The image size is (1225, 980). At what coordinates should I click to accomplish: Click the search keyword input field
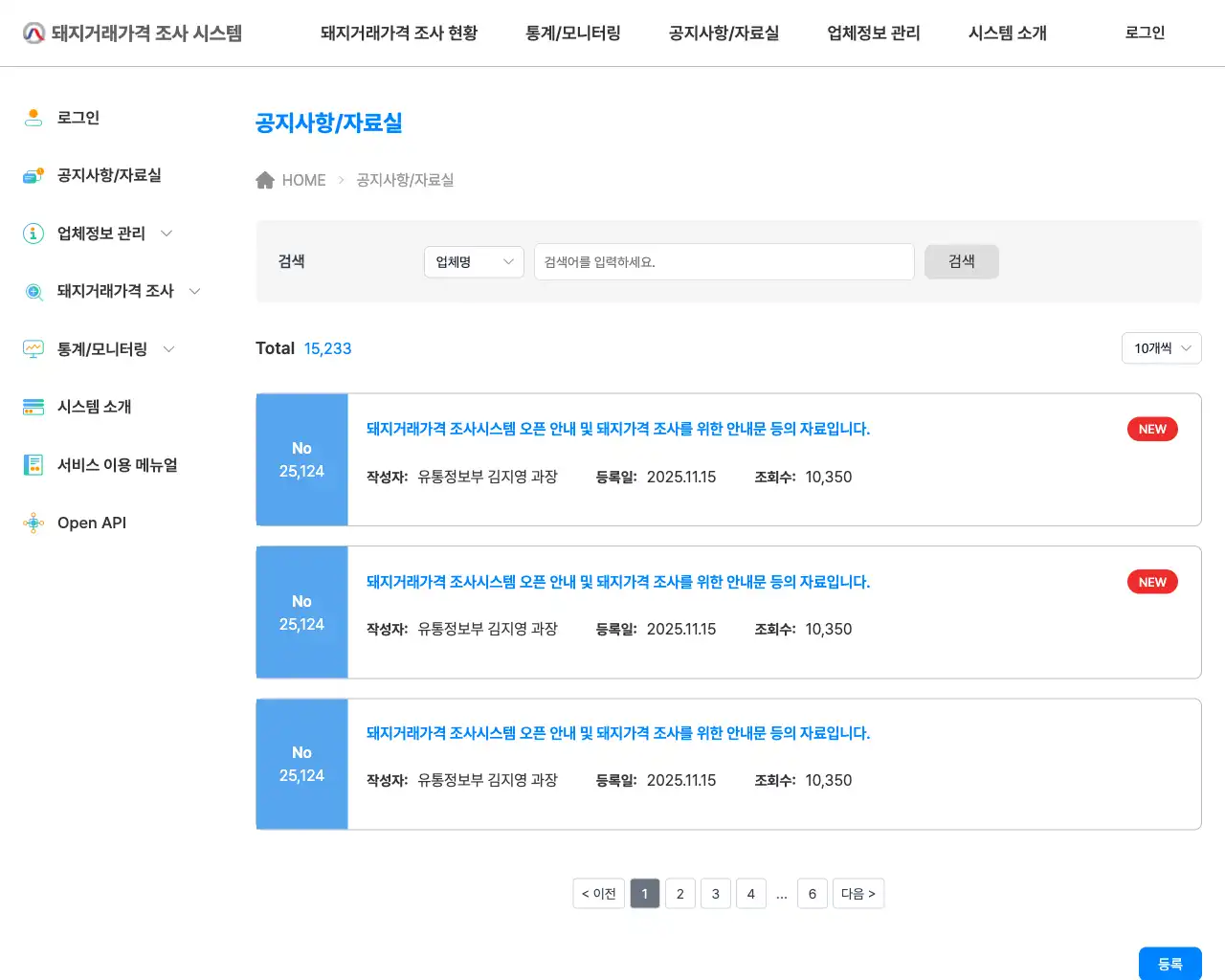(724, 261)
